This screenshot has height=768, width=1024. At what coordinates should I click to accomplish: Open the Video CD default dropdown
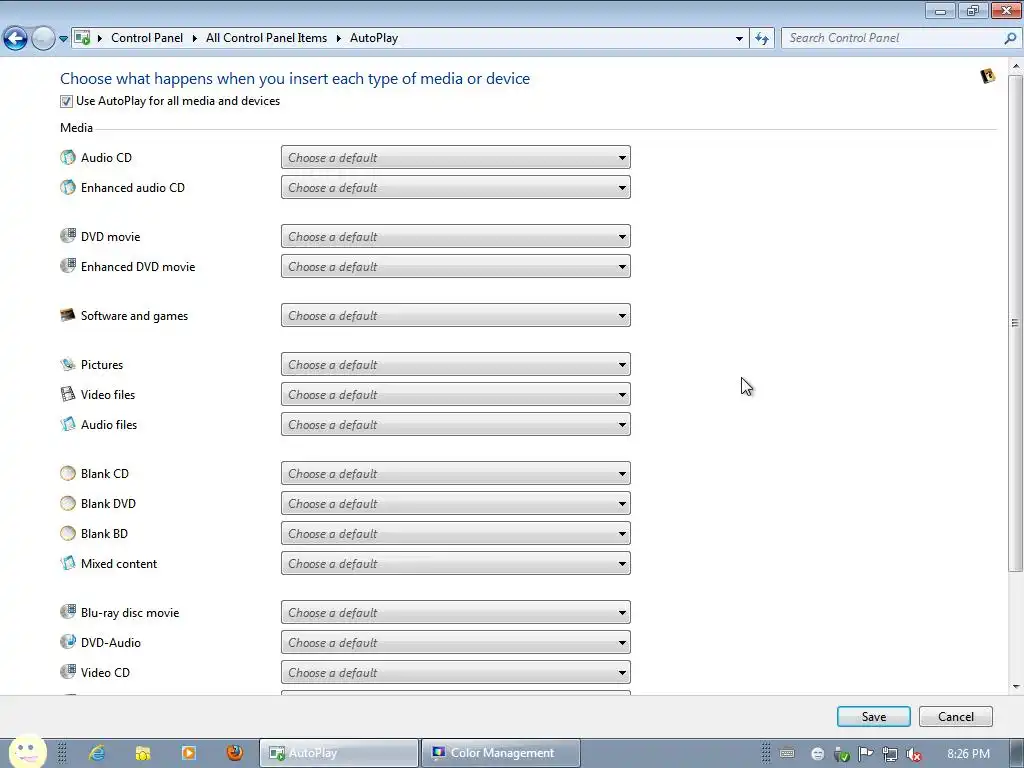[x=456, y=673]
